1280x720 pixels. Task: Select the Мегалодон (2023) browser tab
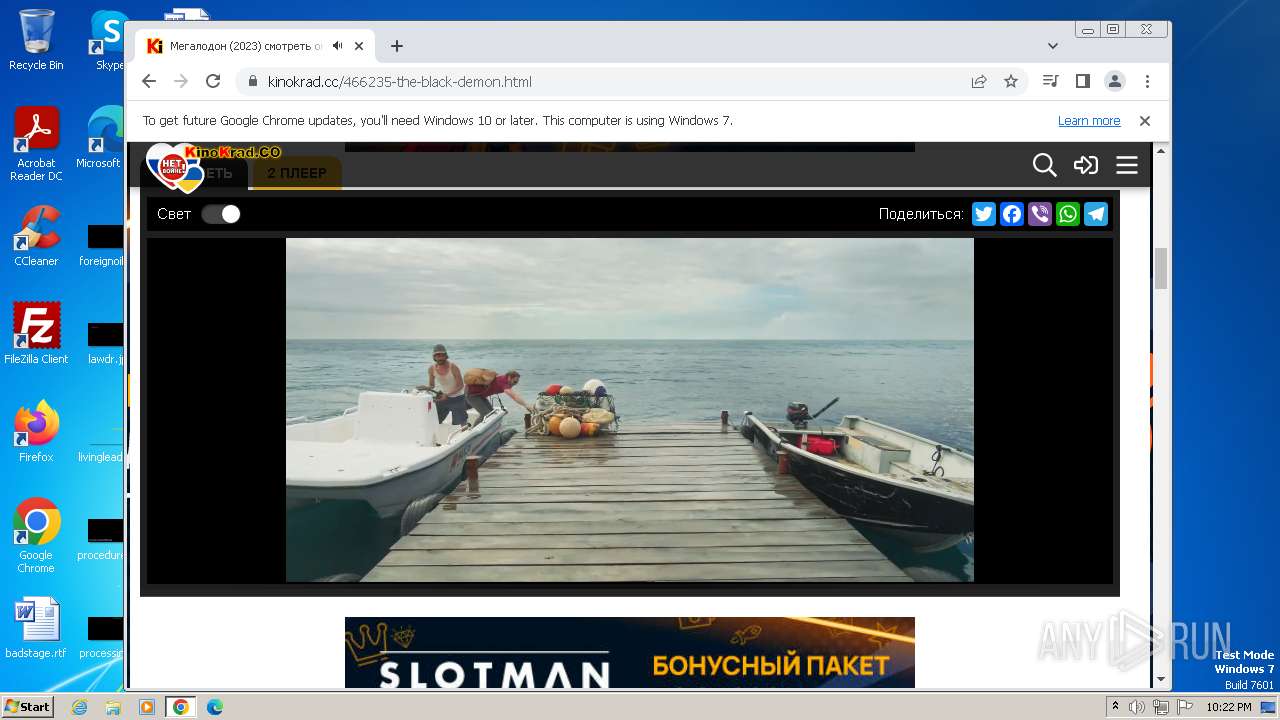click(x=255, y=46)
